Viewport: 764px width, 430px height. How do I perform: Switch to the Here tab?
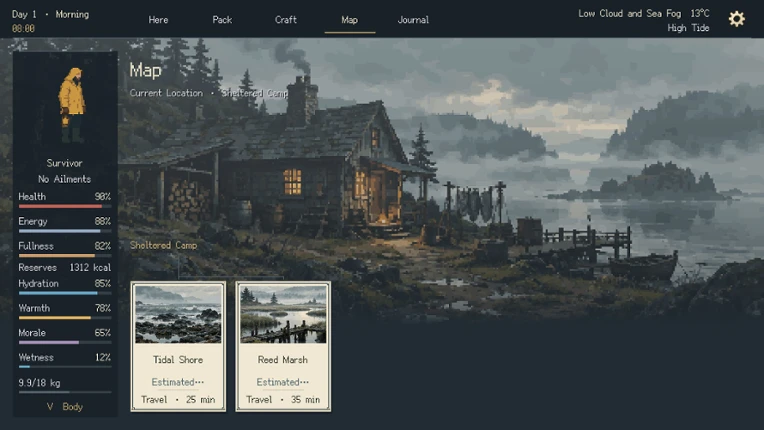click(x=158, y=20)
